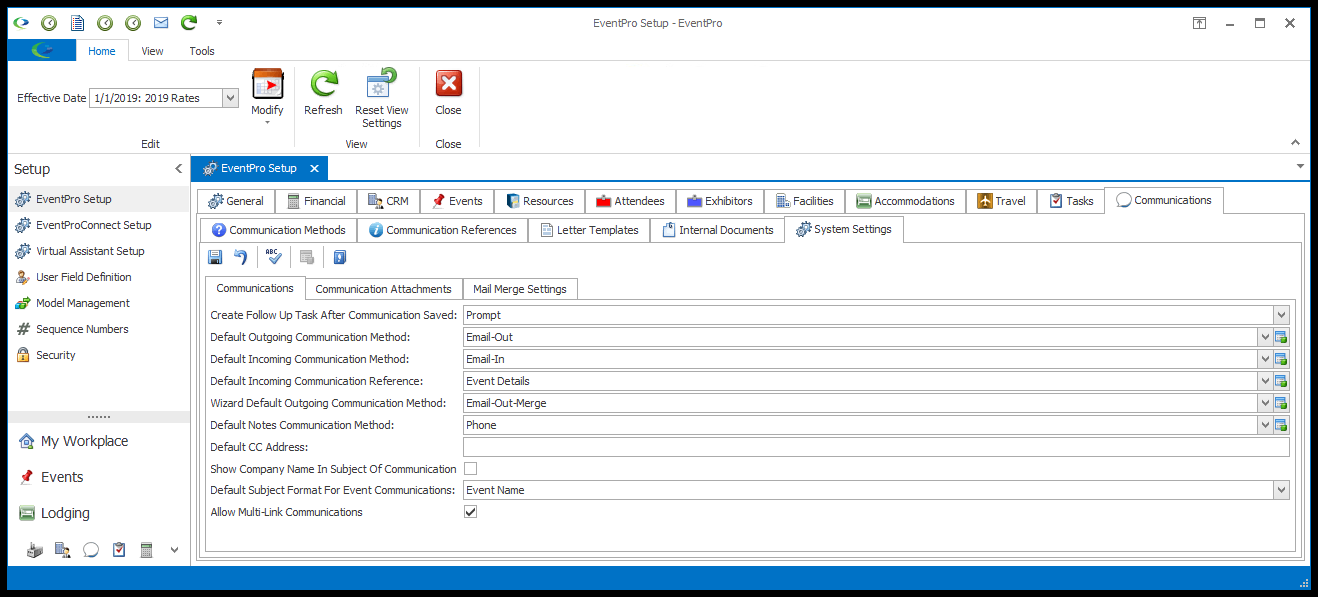Open the Modify dropdown menu
The image size is (1318, 597).
(267, 98)
